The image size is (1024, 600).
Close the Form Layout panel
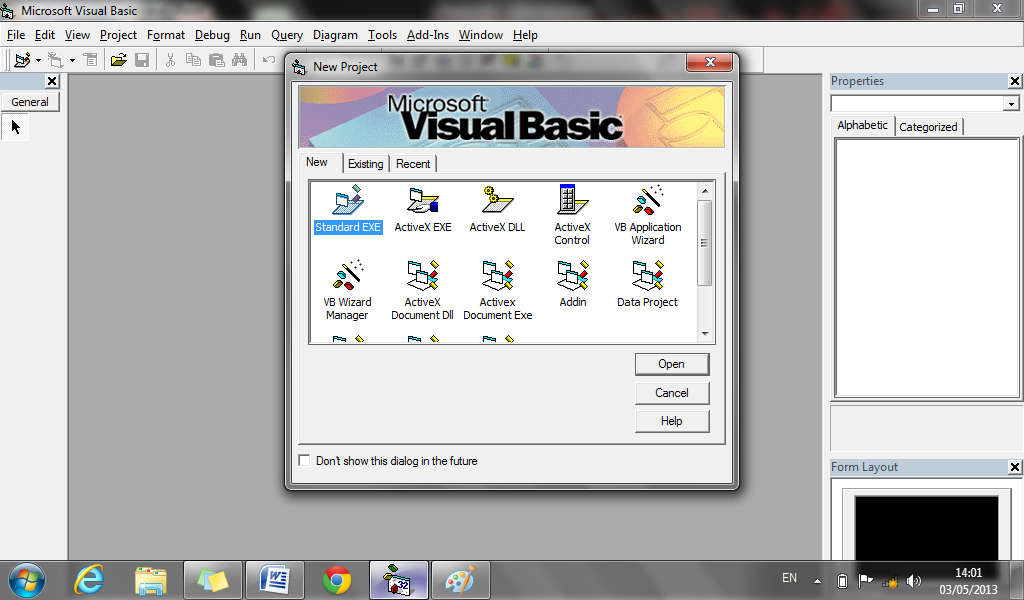(x=1014, y=467)
